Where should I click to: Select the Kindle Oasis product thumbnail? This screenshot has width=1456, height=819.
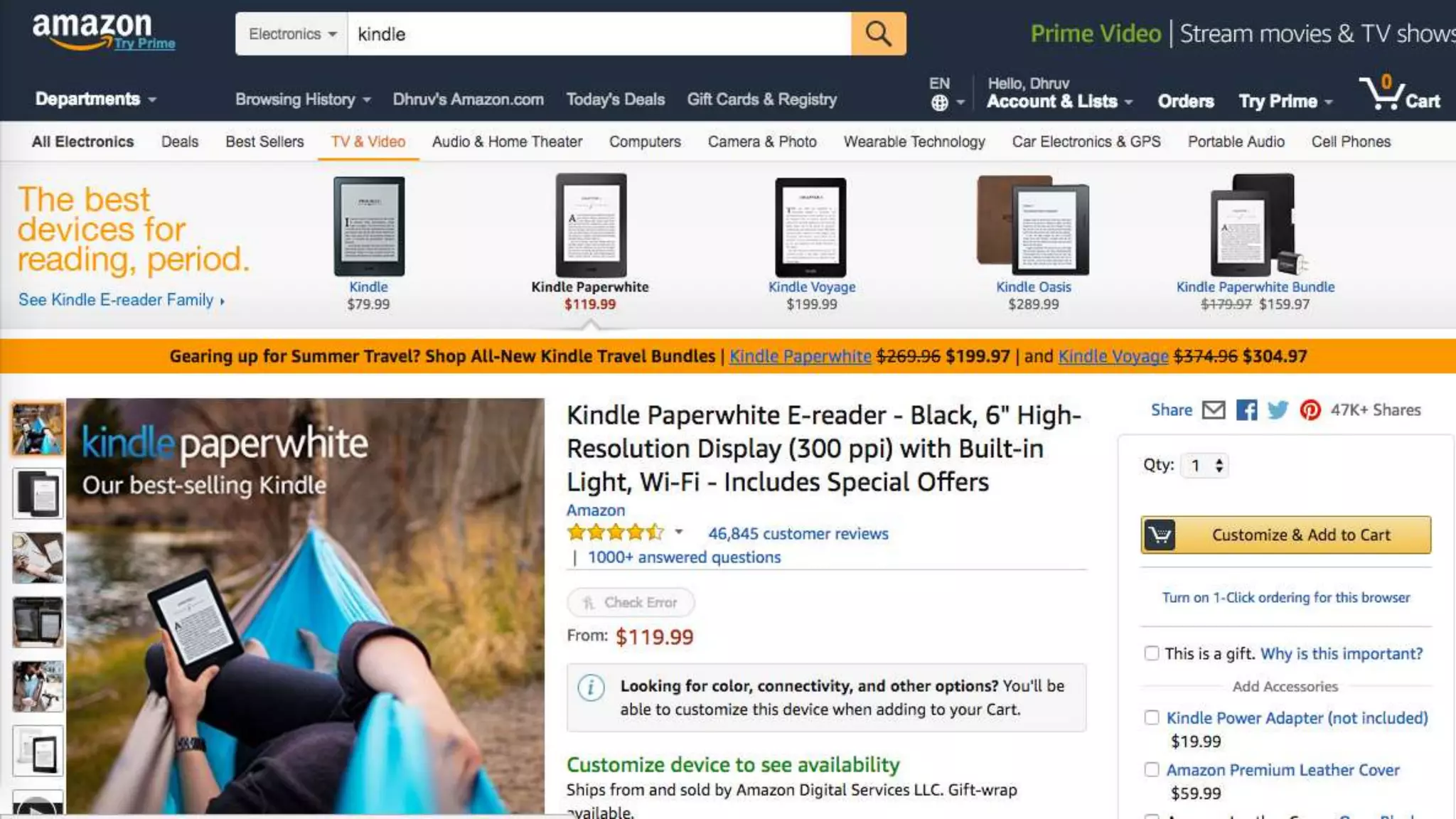[x=1033, y=225]
